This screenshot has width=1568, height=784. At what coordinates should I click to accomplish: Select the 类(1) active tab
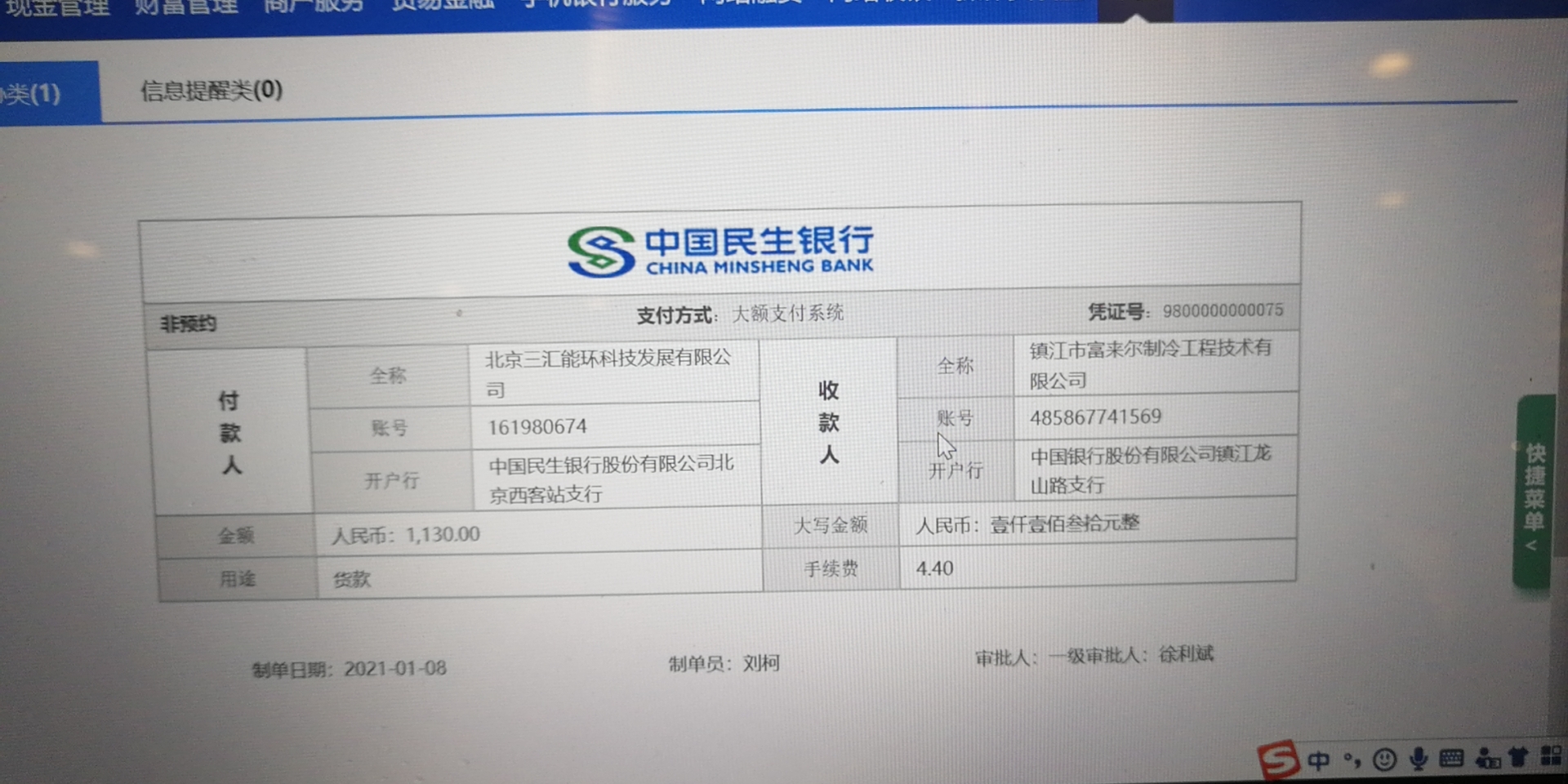coord(49,93)
